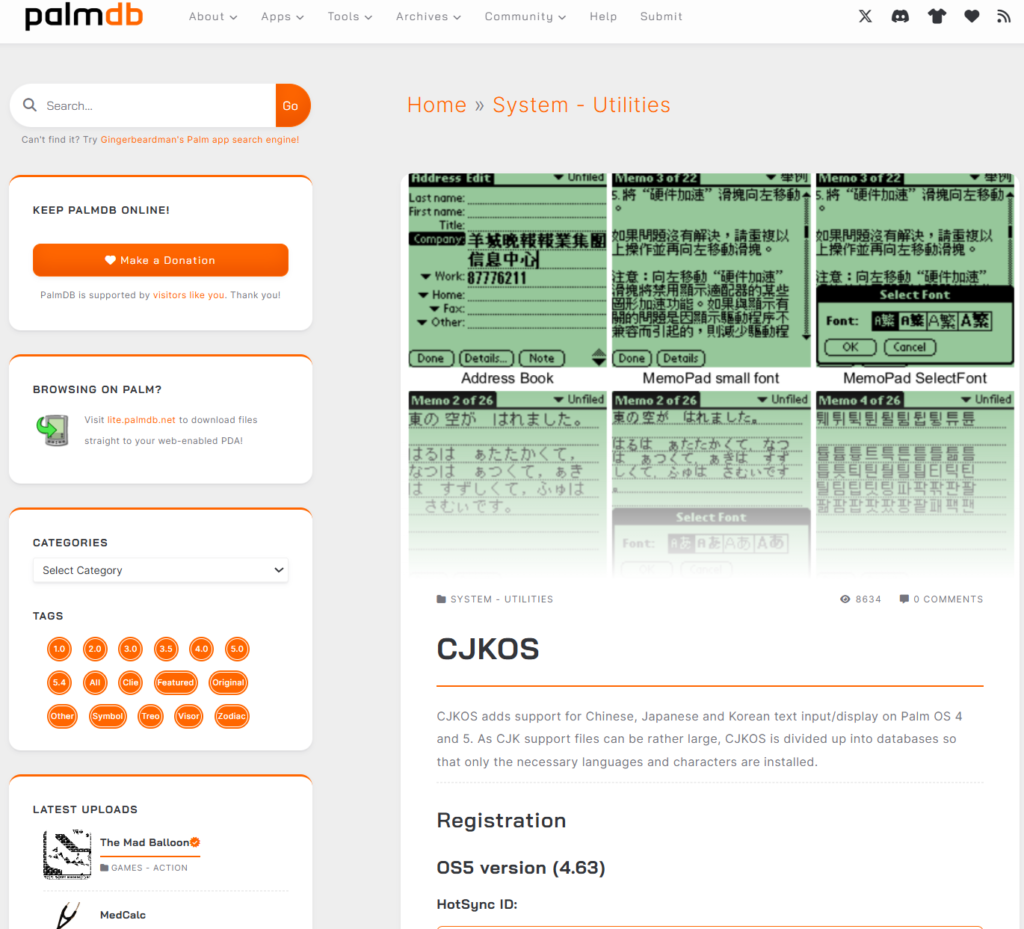
Task: Click the CJKOS title heading
Action: (488, 649)
